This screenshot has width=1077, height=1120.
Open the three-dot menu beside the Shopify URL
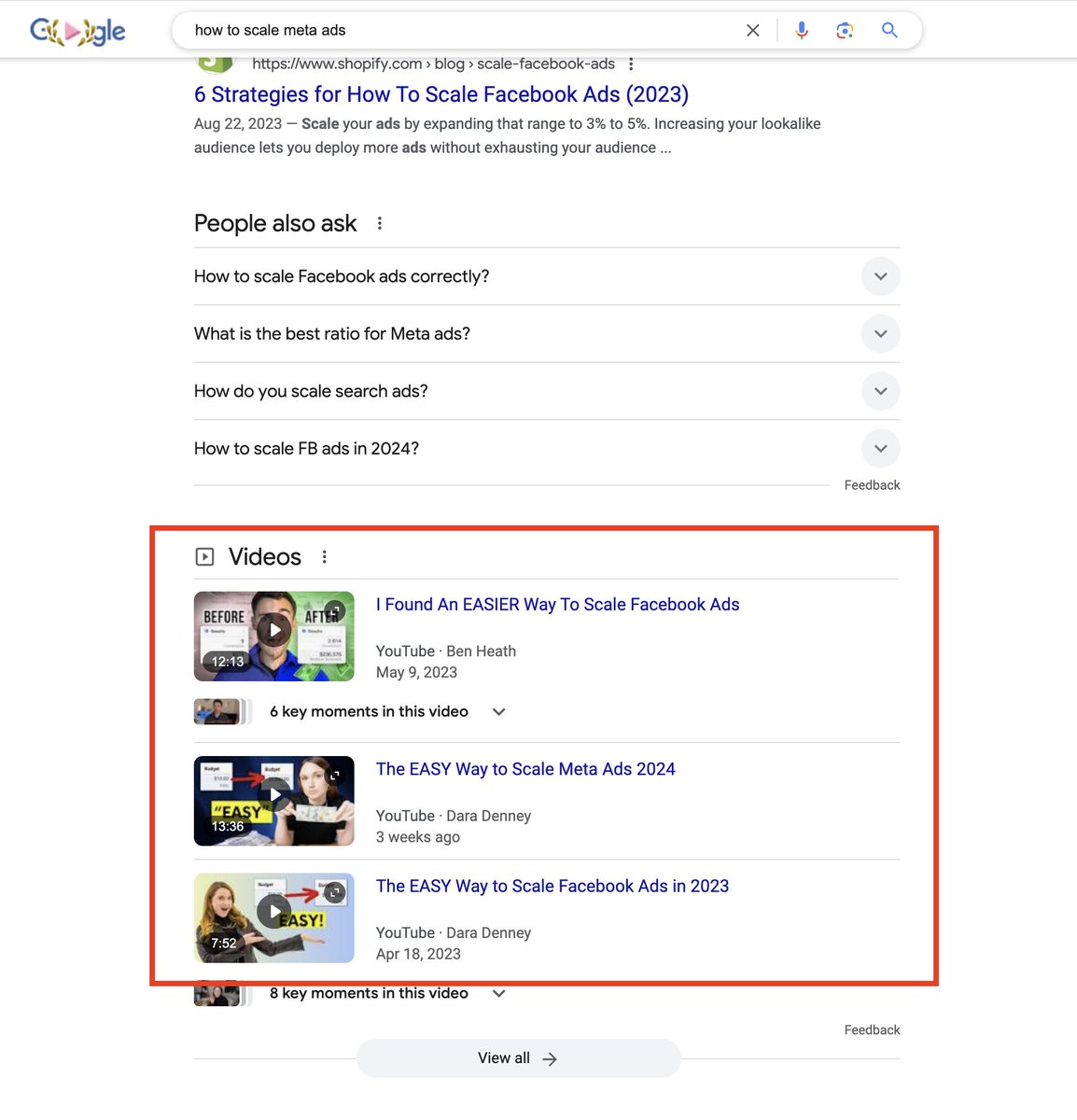point(631,64)
